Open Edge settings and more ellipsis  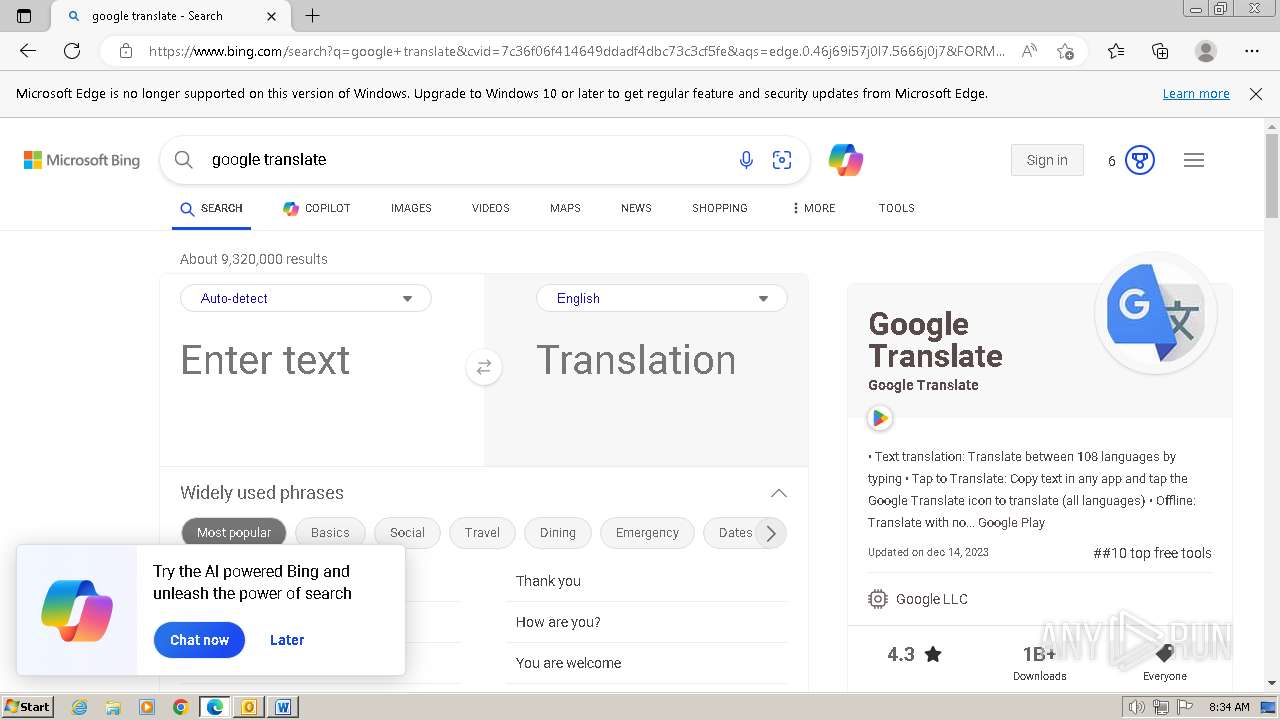[1252, 51]
